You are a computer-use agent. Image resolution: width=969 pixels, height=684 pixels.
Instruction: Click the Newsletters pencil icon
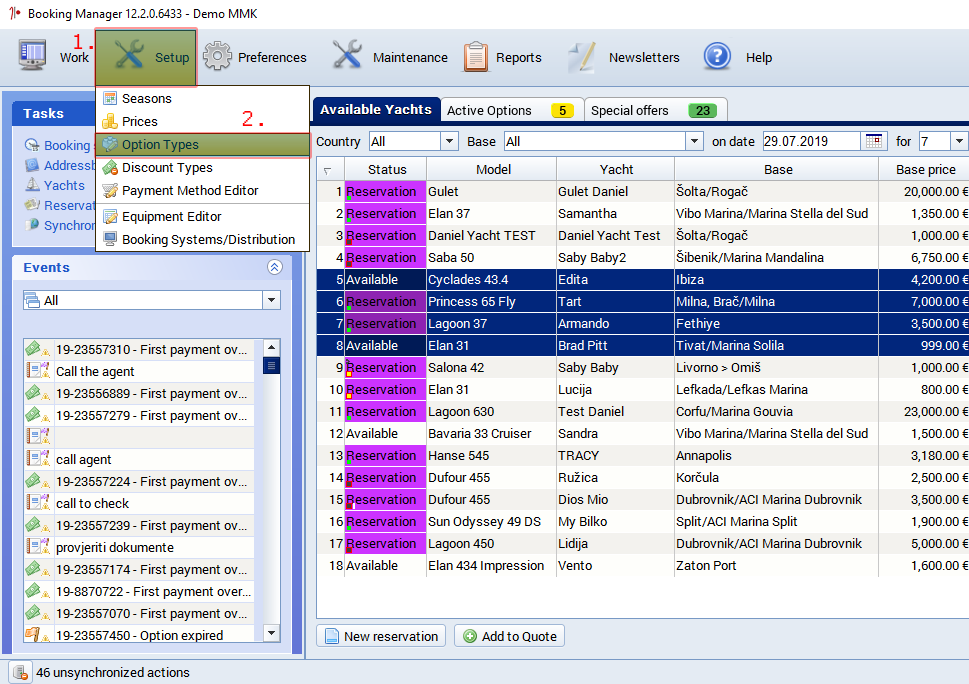tap(582, 56)
